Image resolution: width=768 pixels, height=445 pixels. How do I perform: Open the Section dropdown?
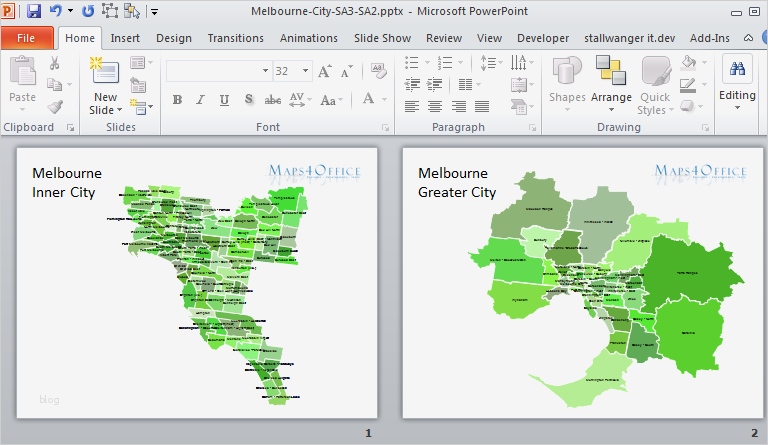point(141,106)
